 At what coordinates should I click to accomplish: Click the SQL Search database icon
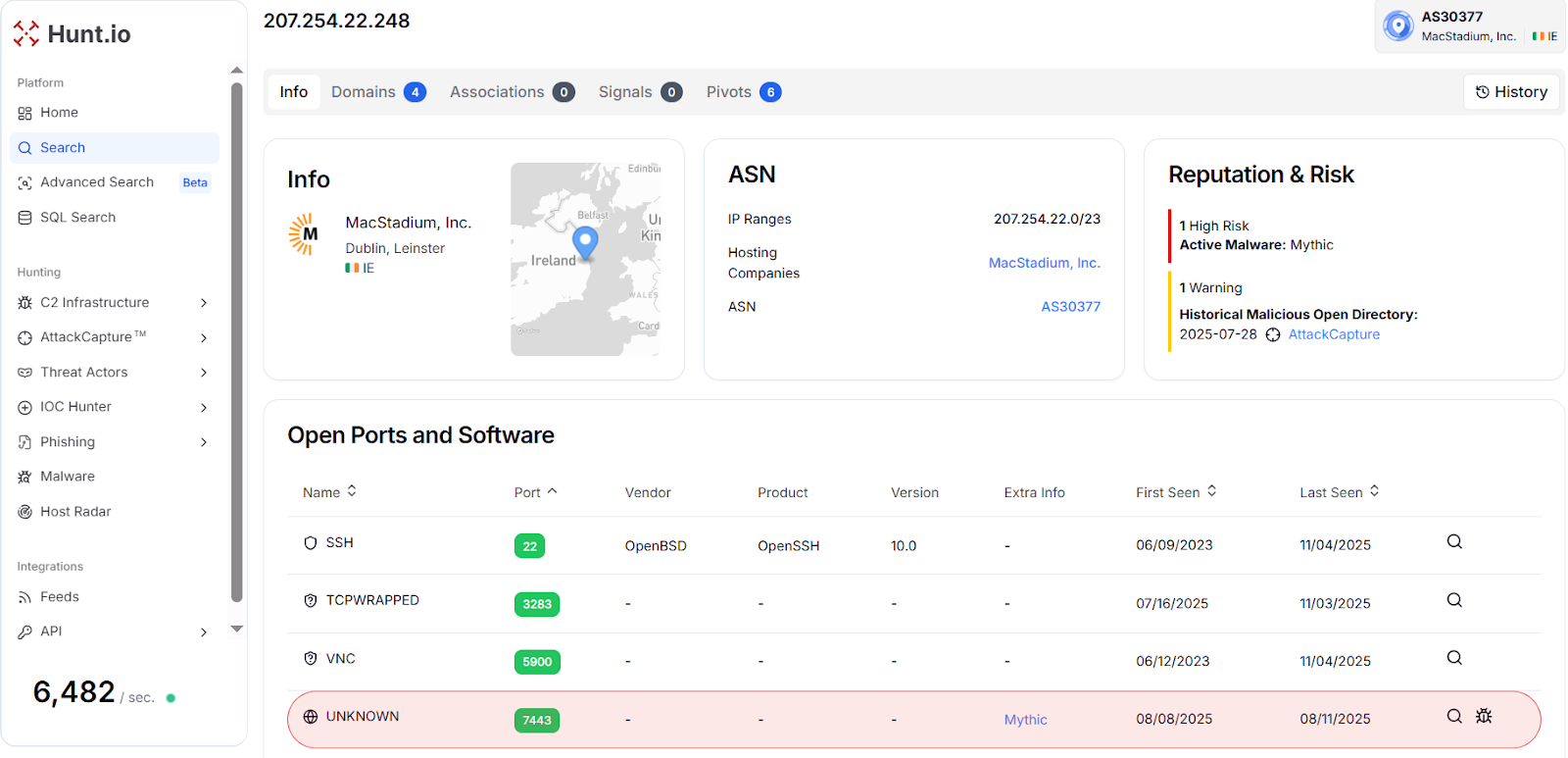(x=24, y=218)
